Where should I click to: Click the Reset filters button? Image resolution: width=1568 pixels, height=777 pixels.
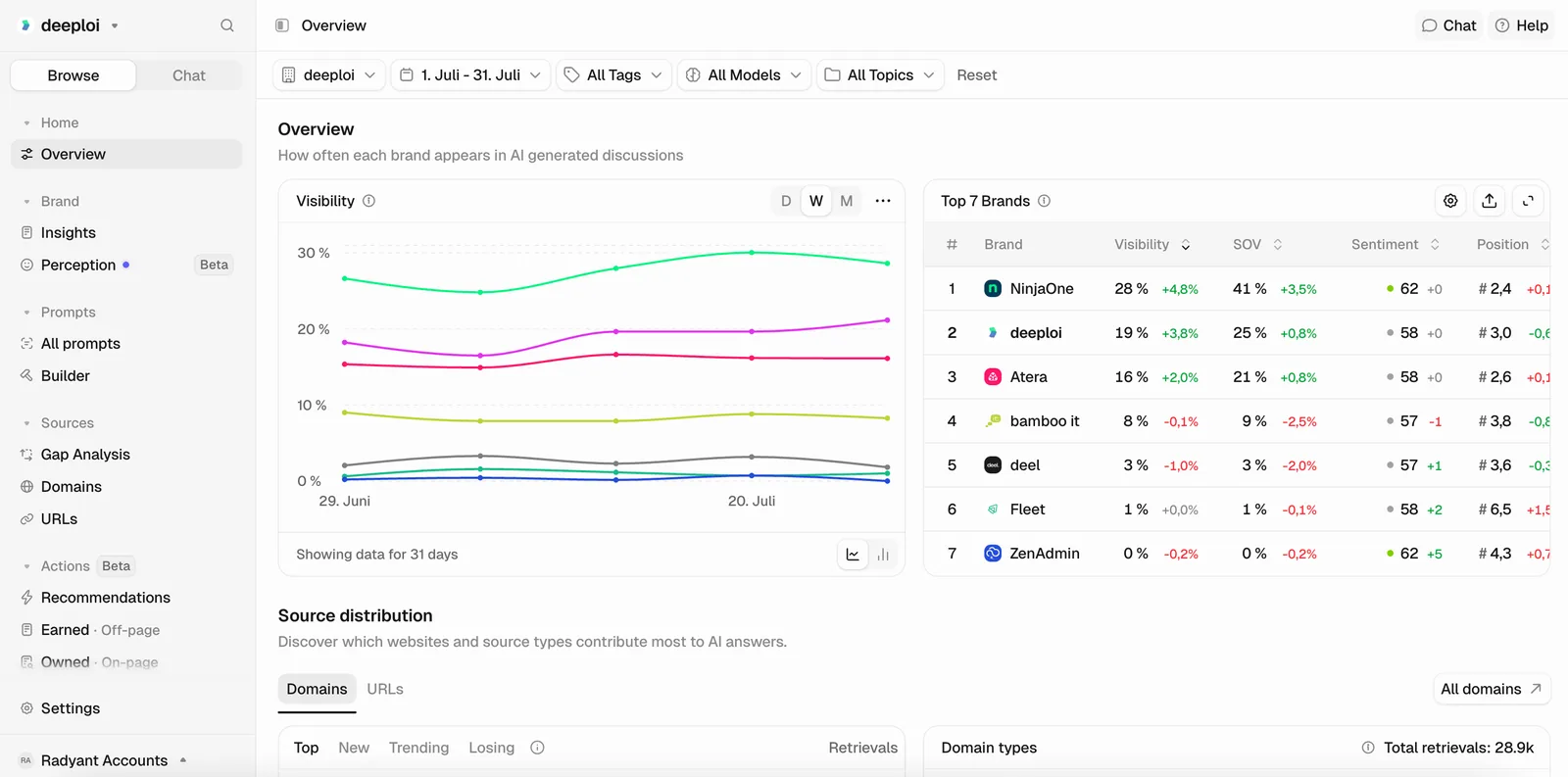tap(977, 75)
